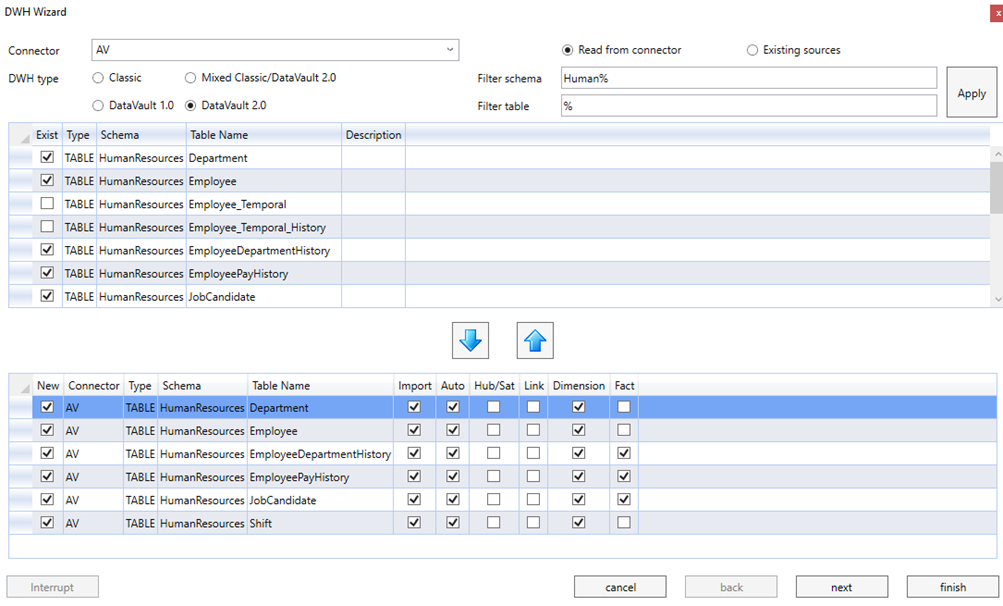1003x606 pixels.
Task: Click the Link column header
Action: 533,386
